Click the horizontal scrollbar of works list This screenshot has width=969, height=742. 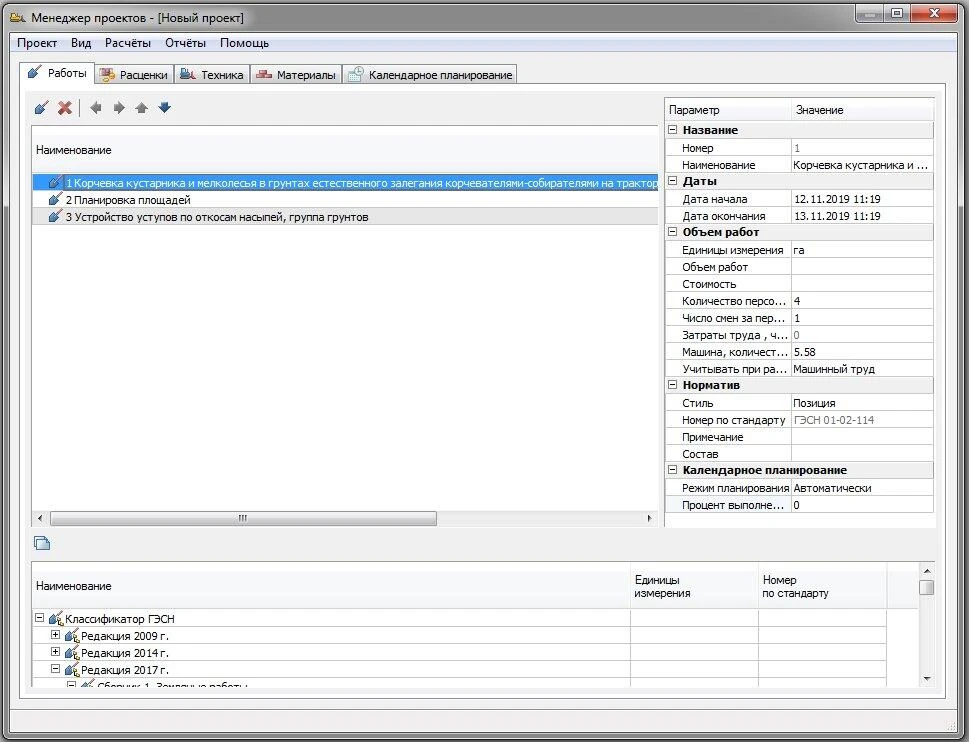[x=242, y=519]
